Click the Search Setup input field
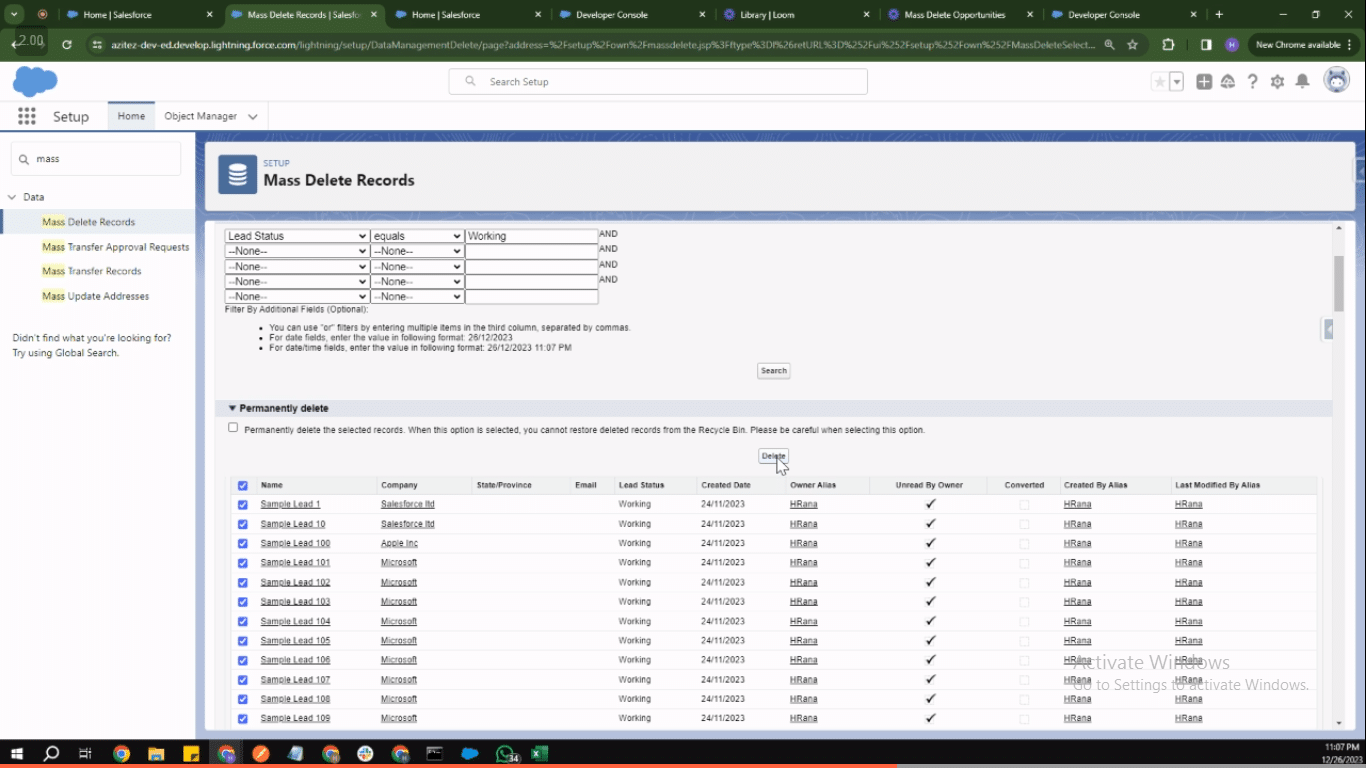 [x=658, y=82]
